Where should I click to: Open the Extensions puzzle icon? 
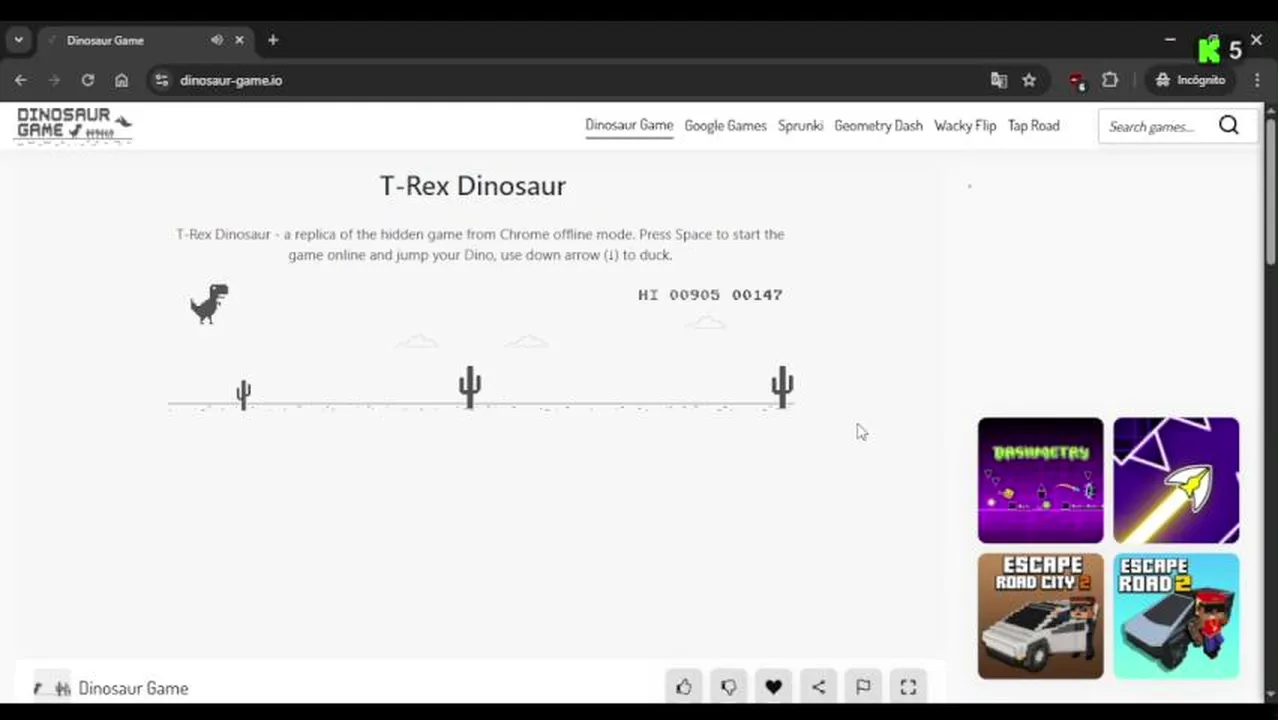coord(1110,80)
